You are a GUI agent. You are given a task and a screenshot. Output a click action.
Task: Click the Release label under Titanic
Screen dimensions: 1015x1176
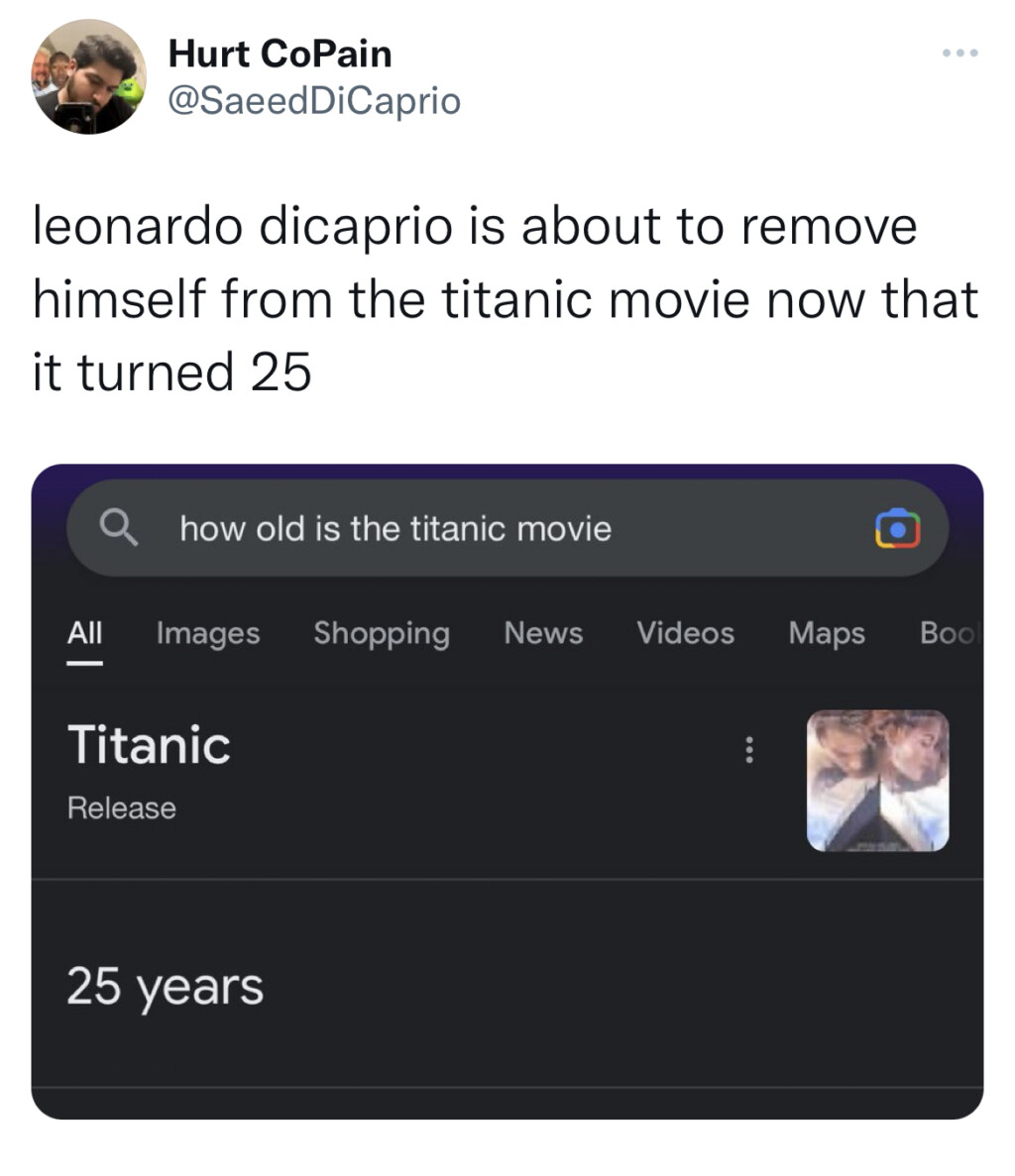point(121,807)
